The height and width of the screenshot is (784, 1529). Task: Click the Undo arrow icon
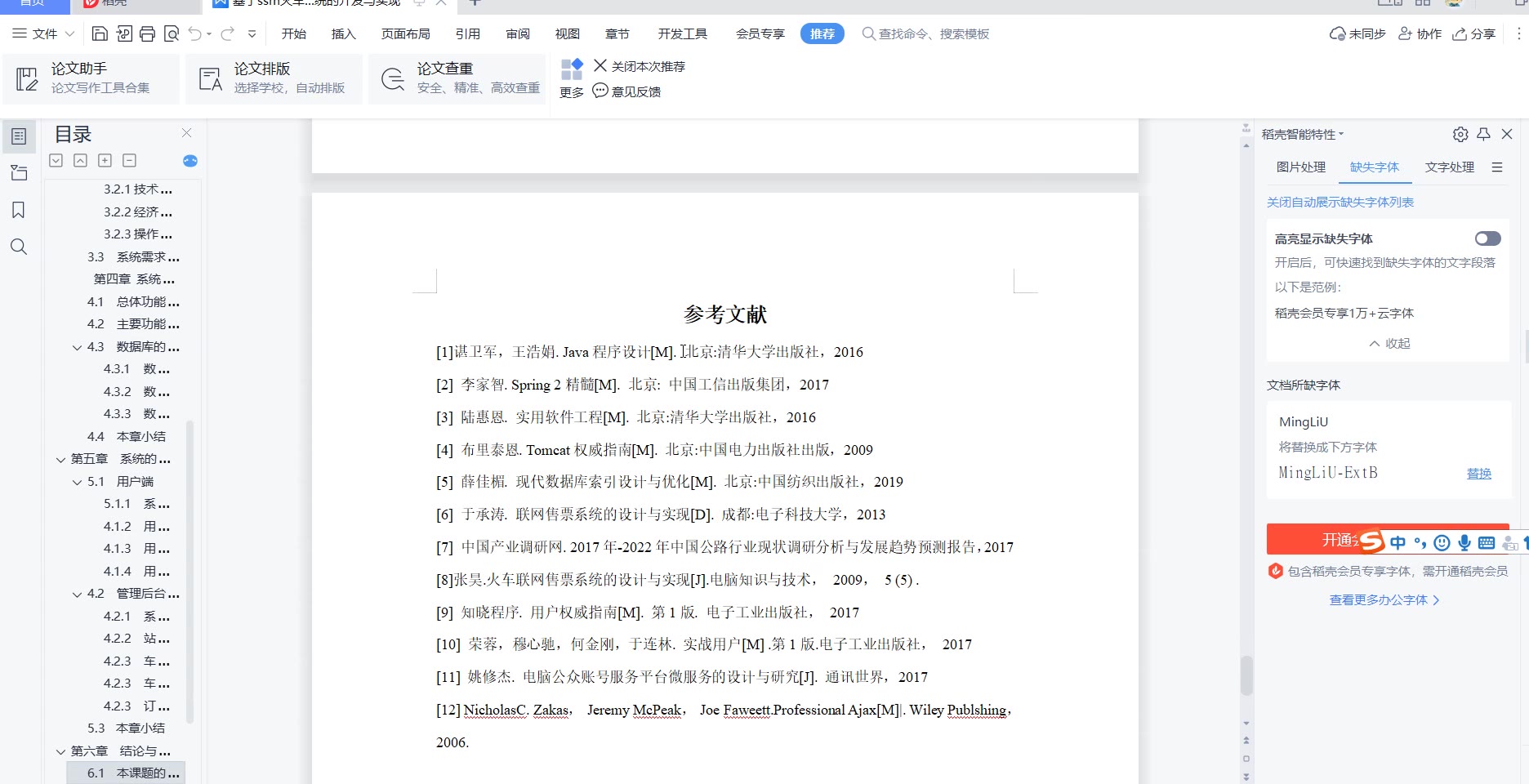pyautogui.click(x=194, y=33)
